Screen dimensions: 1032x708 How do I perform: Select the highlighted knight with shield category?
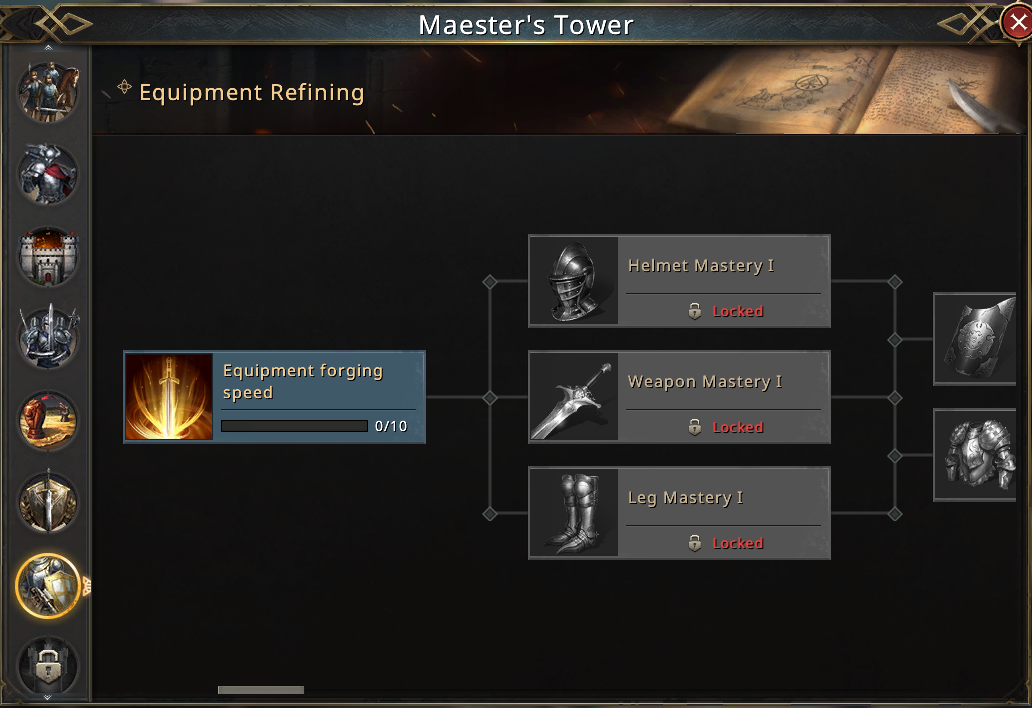pyautogui.click(x=48, y=586)
